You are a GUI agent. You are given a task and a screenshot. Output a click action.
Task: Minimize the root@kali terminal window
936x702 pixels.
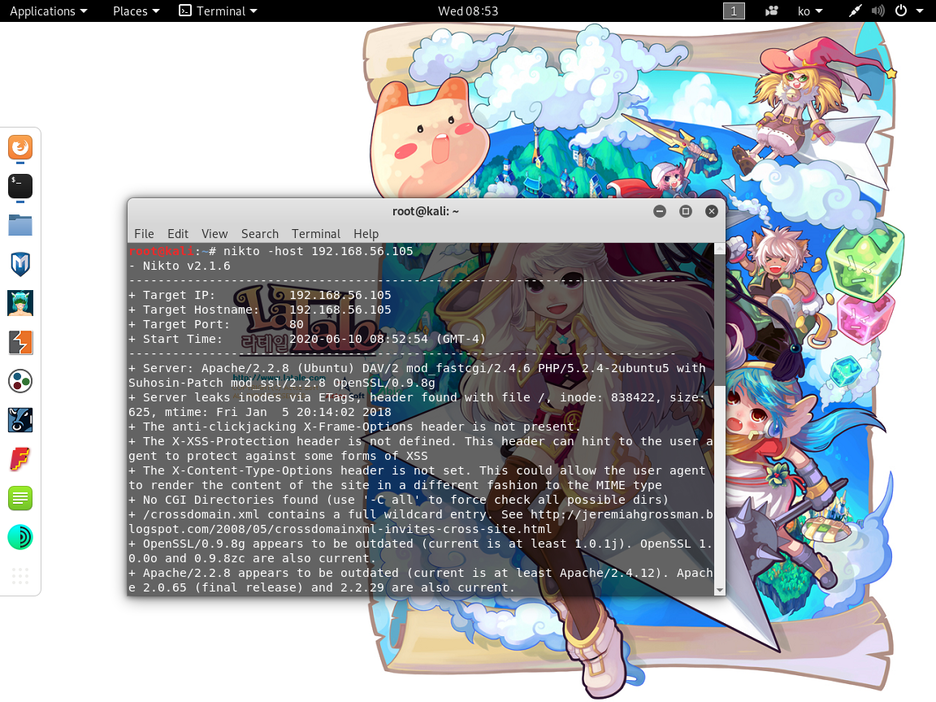[x=660, y=211]
